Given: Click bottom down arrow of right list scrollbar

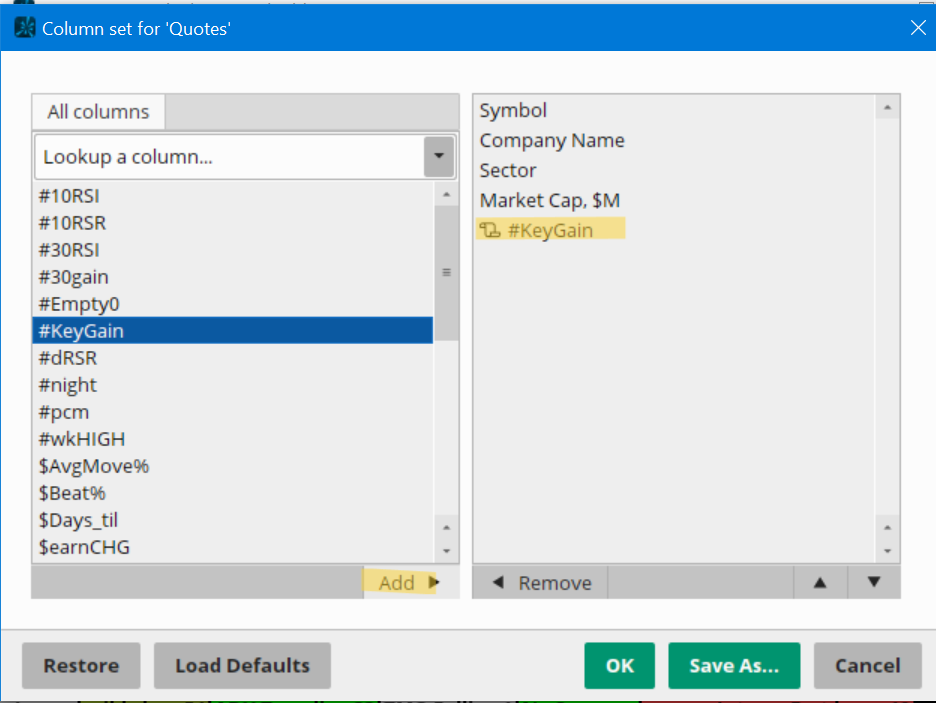Looking at the screenshot, I should [x=888, y=551].
